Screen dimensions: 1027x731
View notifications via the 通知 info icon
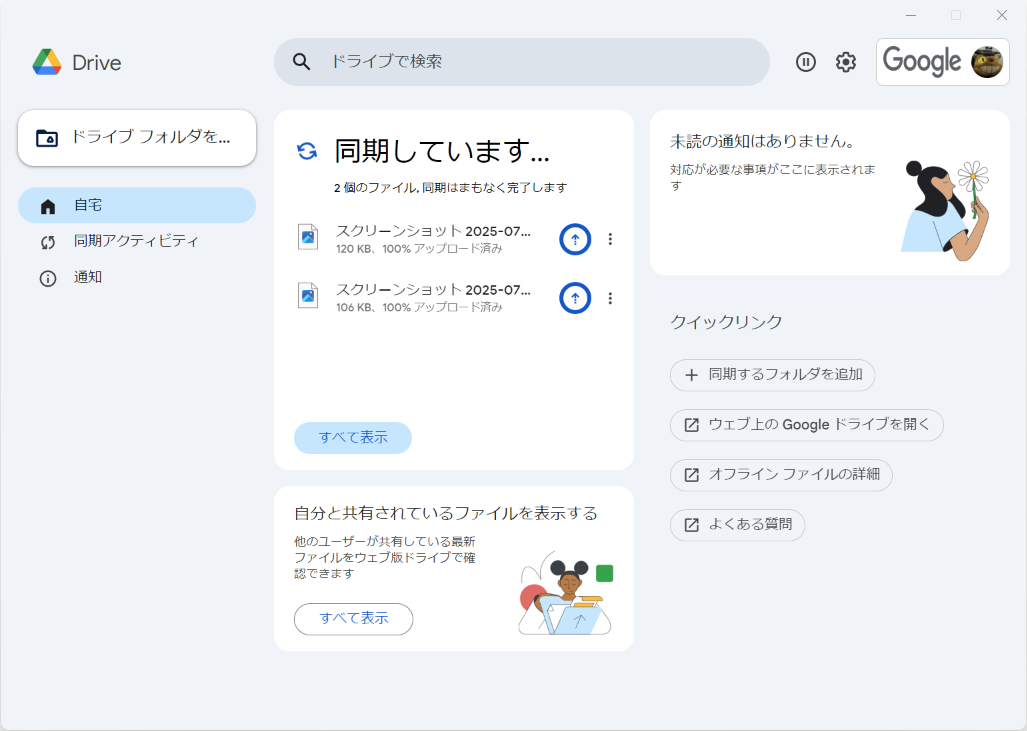pyautogui.click(x=47, y=277)
